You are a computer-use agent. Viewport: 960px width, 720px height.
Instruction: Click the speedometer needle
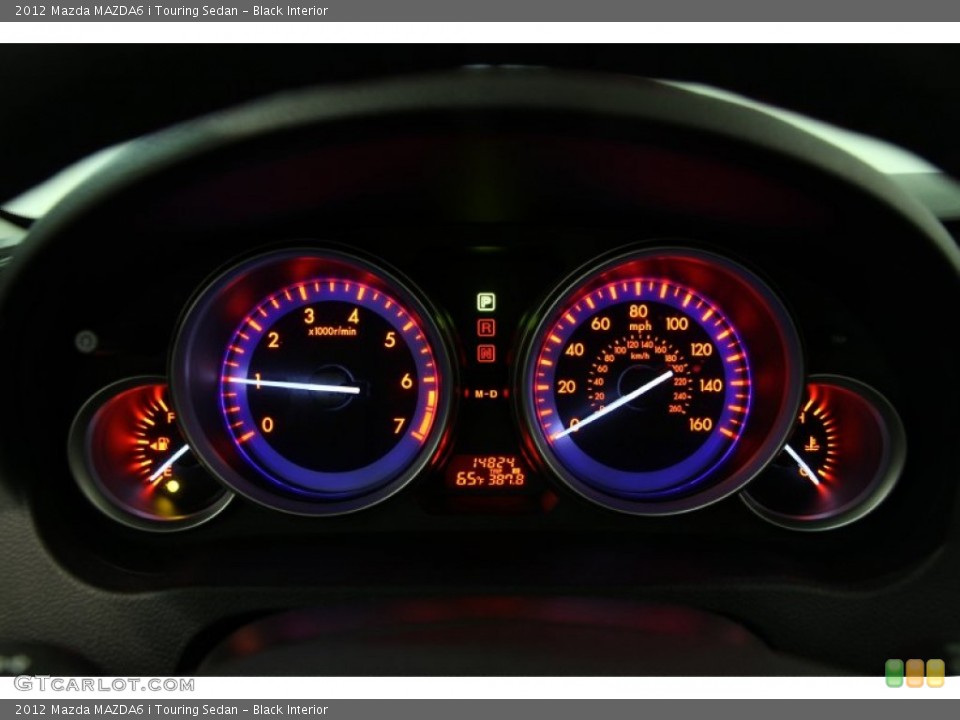pos(612,405)
